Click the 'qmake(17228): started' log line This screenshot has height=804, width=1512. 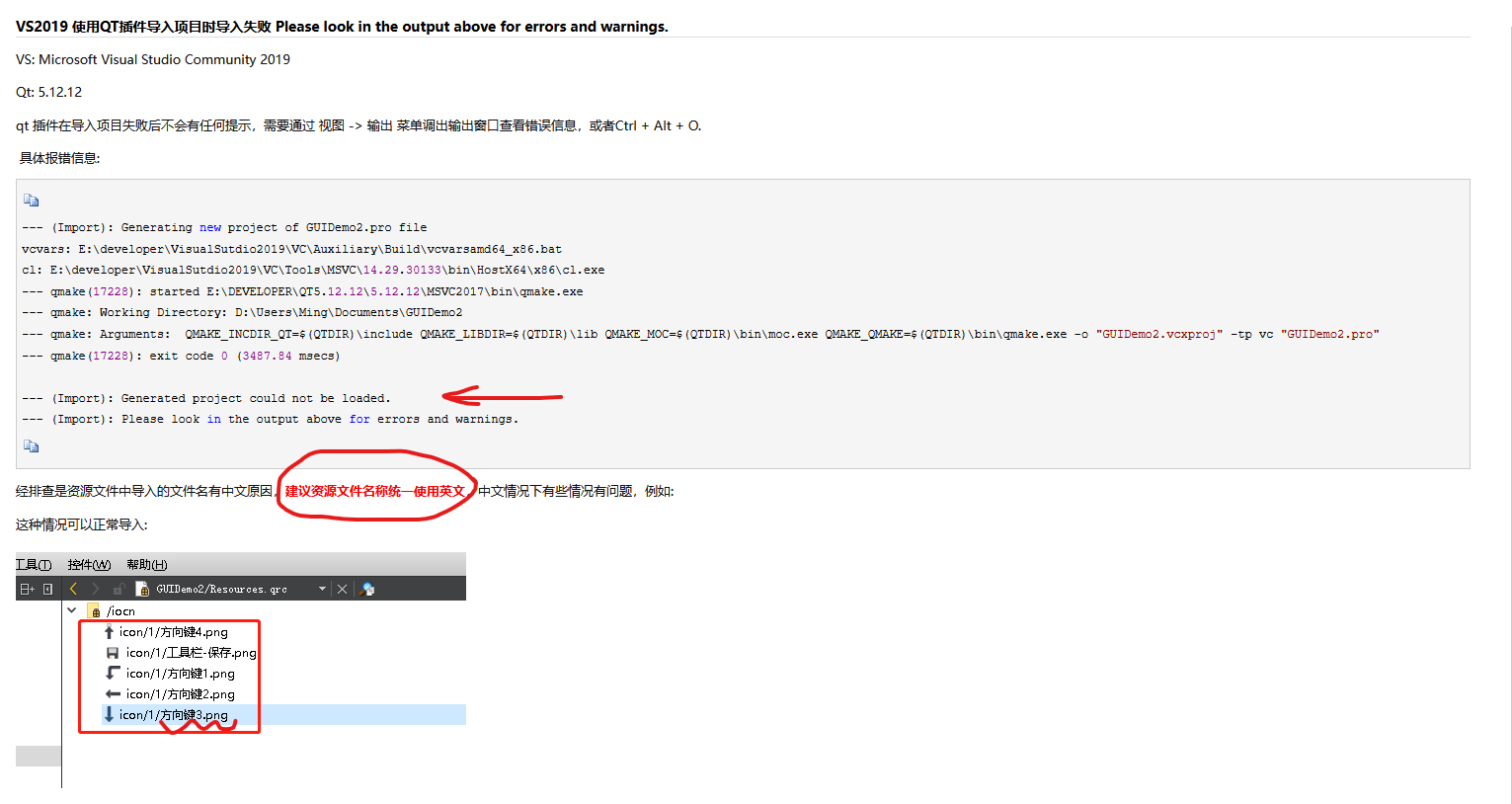point(302,291)
